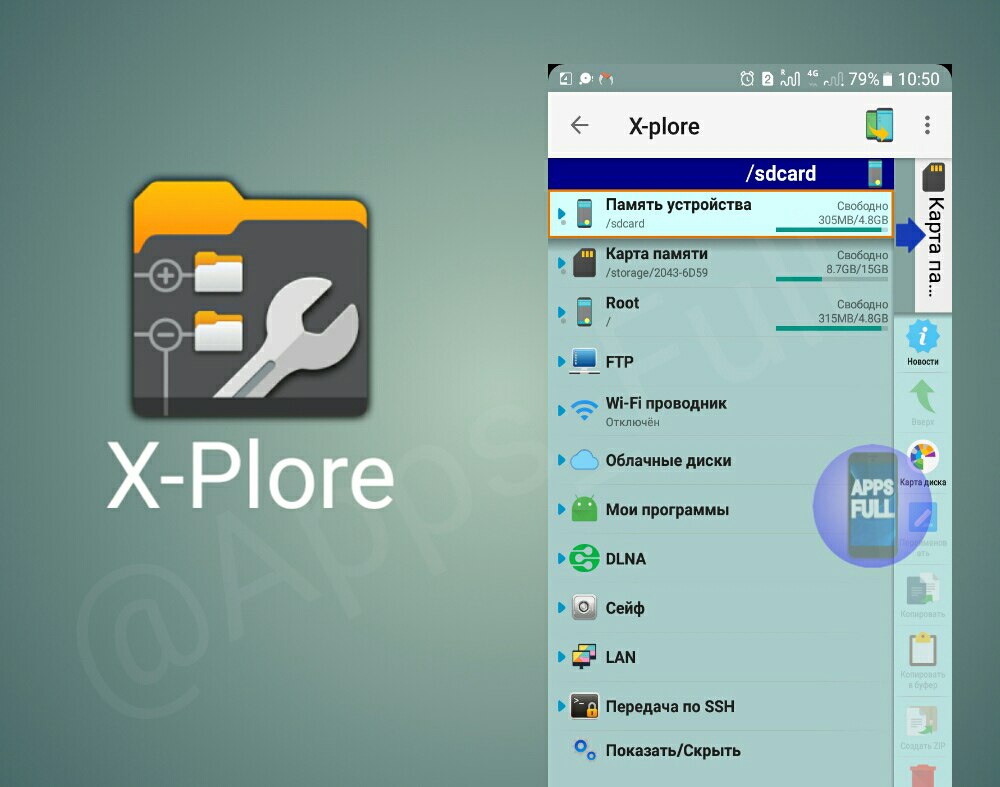Expand the Карта памяти entry

[x=561, y=263]
